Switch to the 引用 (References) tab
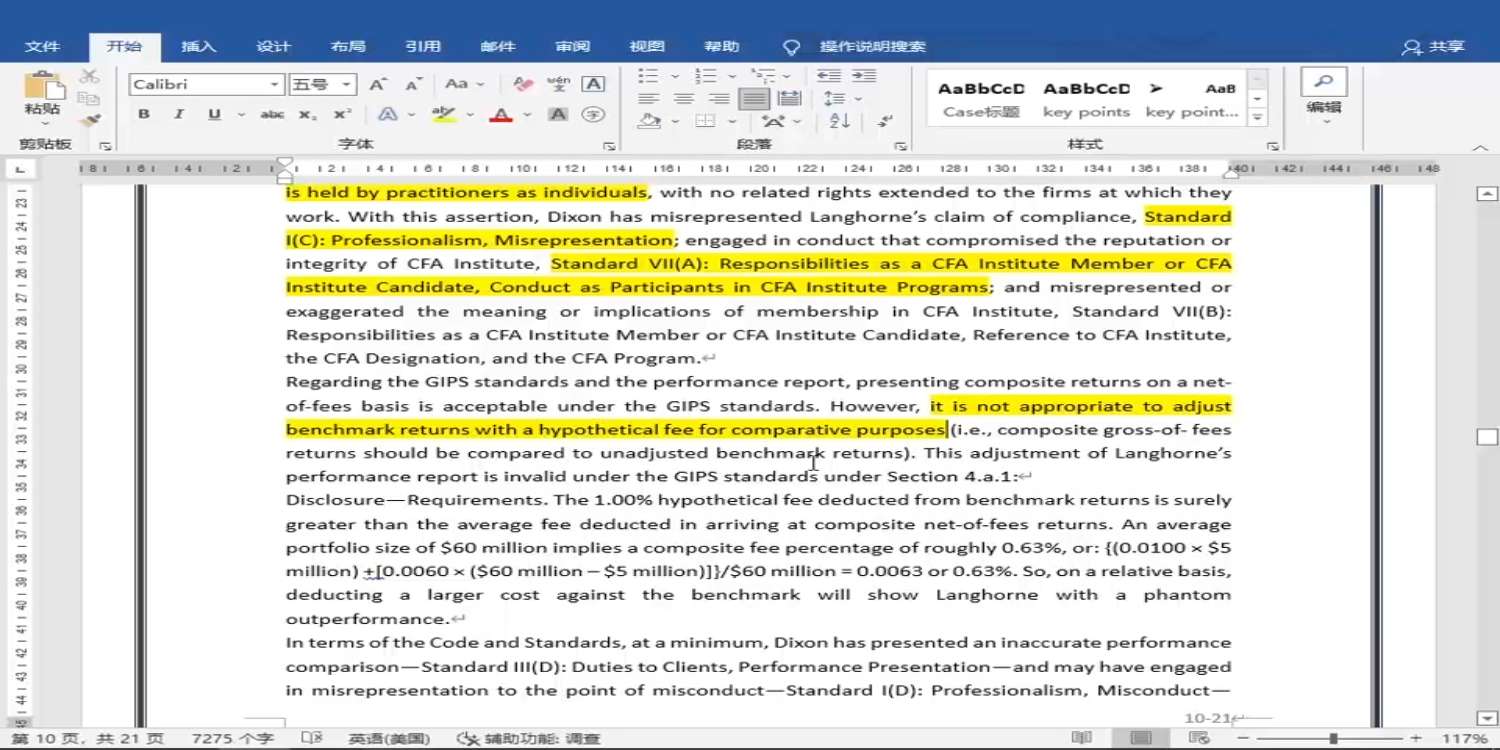This screenshot has height=750, width=1500. [x=423, y=46]
